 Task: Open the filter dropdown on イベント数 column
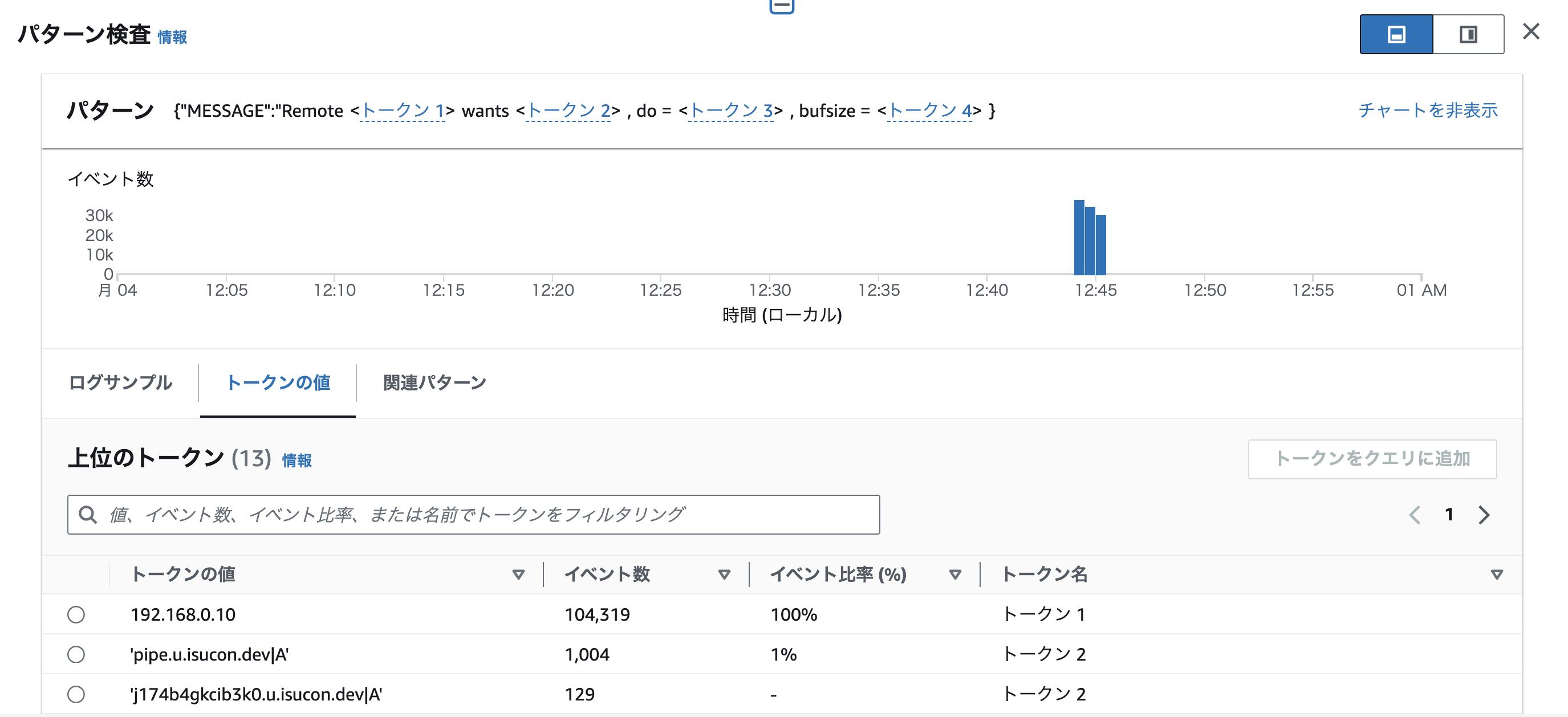click(x=724, y=574)
